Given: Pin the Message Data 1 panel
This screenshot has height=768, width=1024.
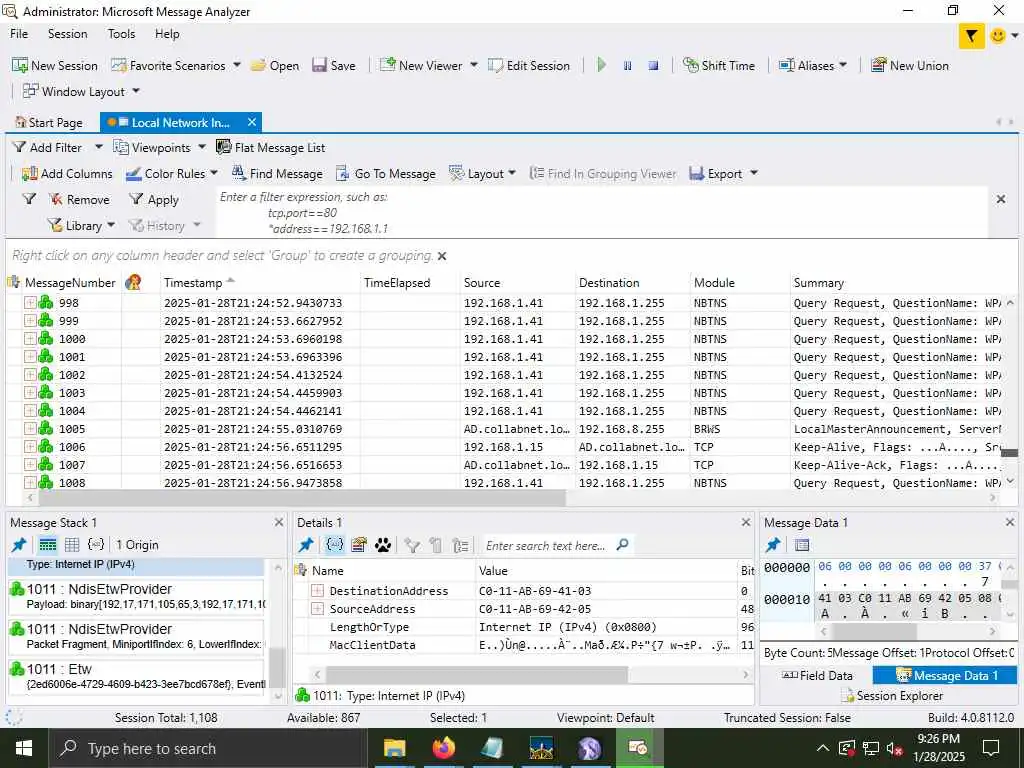Looking at the screenshot, I should tap(773, 545).
